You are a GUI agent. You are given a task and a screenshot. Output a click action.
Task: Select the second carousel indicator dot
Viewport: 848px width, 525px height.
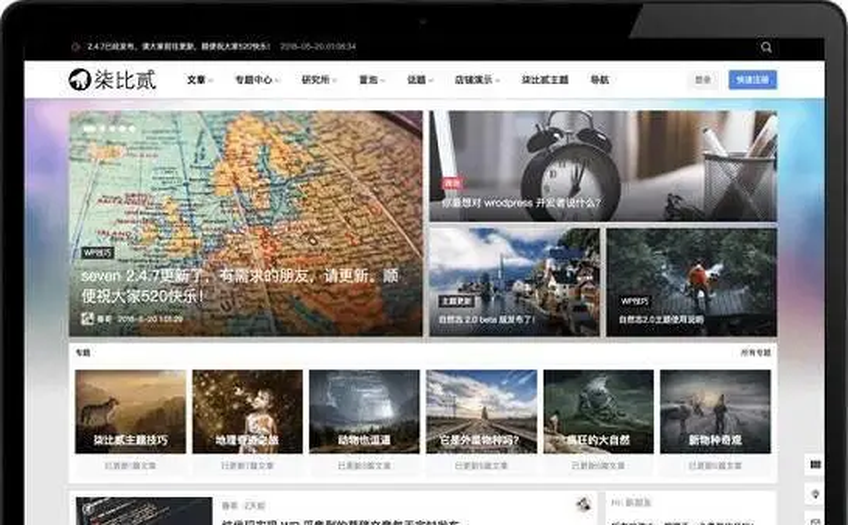[103, 129]
